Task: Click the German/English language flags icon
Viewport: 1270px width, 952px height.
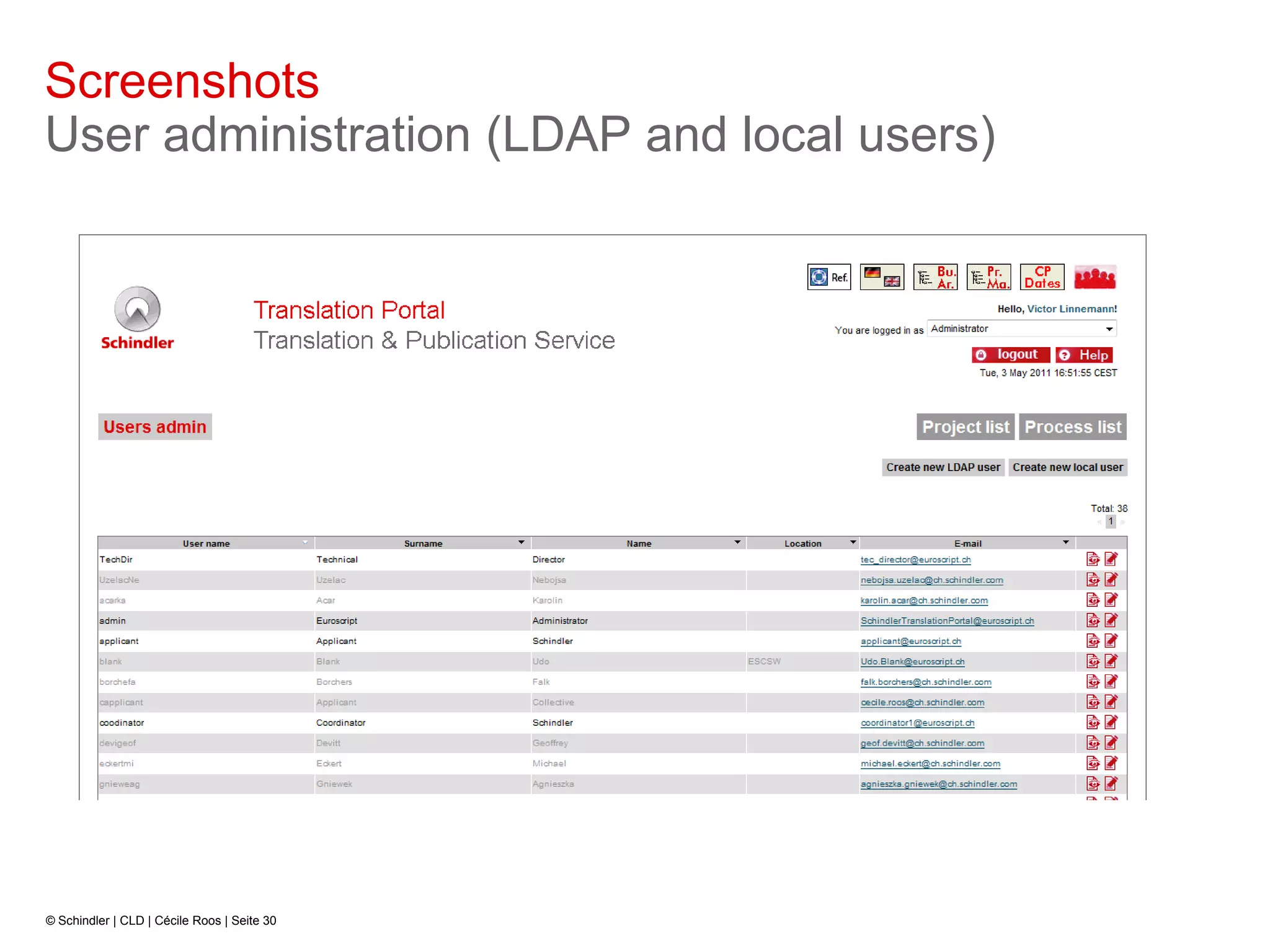Action: (x=882, y=277)
